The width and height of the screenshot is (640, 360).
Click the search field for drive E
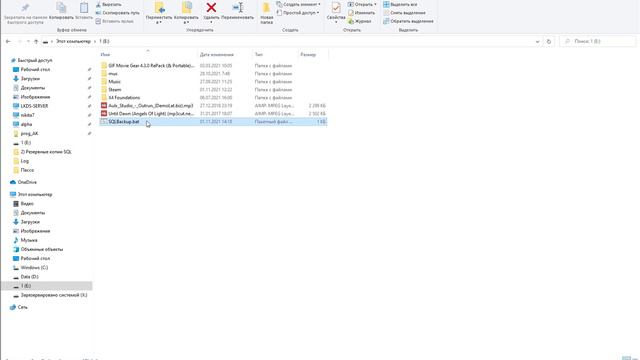click(598, 41)
